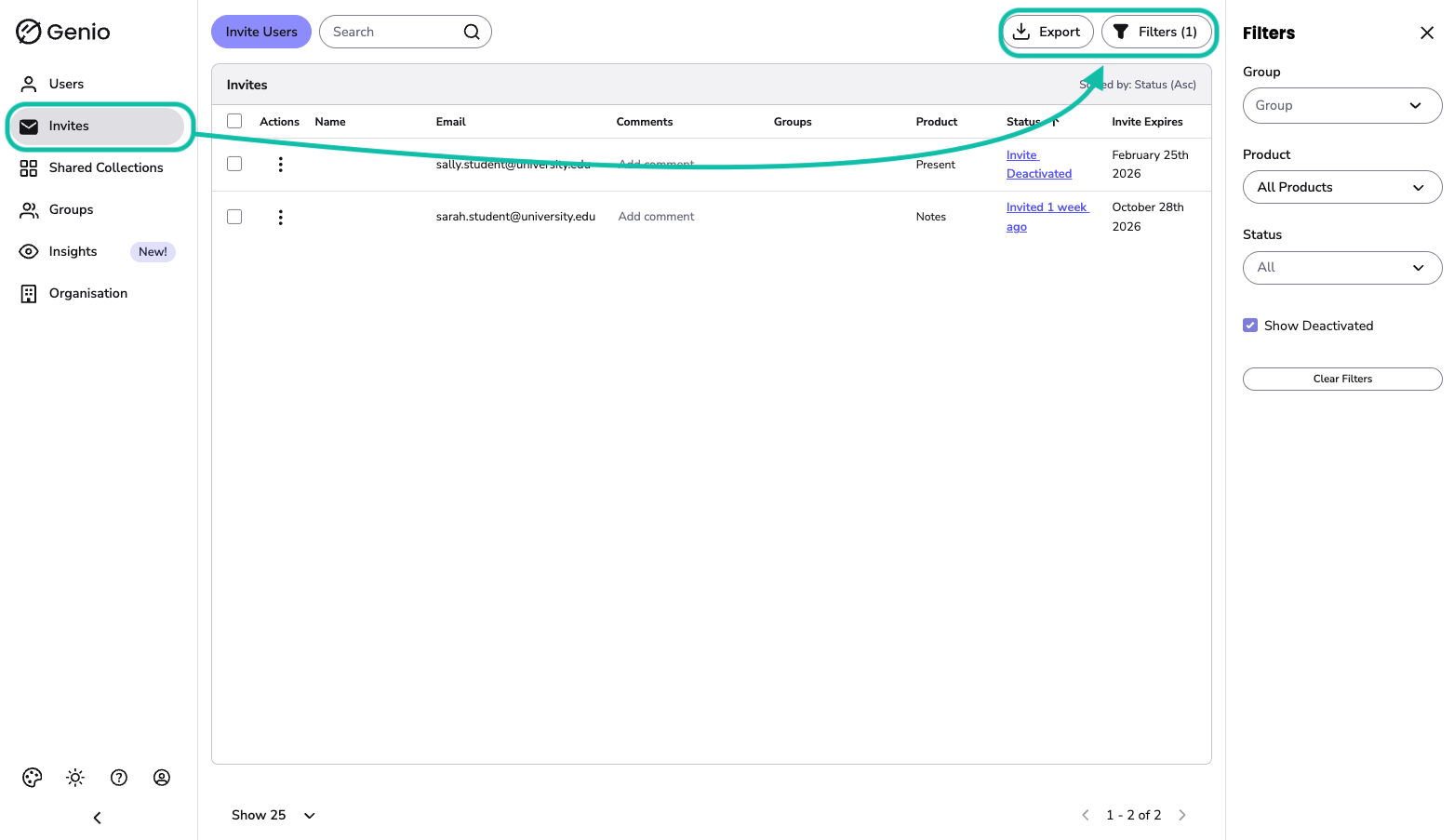Click the Genio logo icon
1454x840 pixels.
[x=29, y=32]
